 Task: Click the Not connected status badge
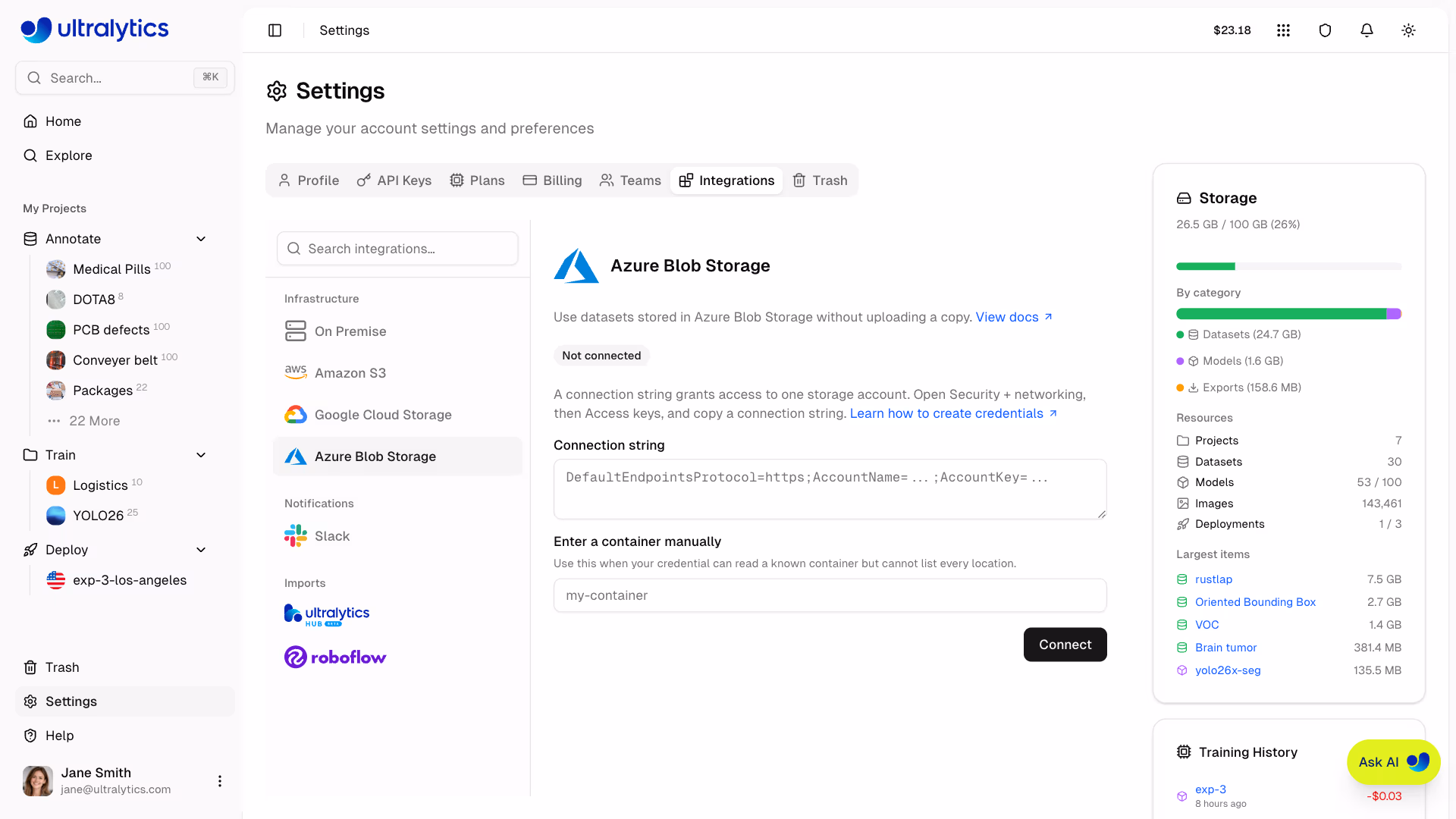pos(601,356)
